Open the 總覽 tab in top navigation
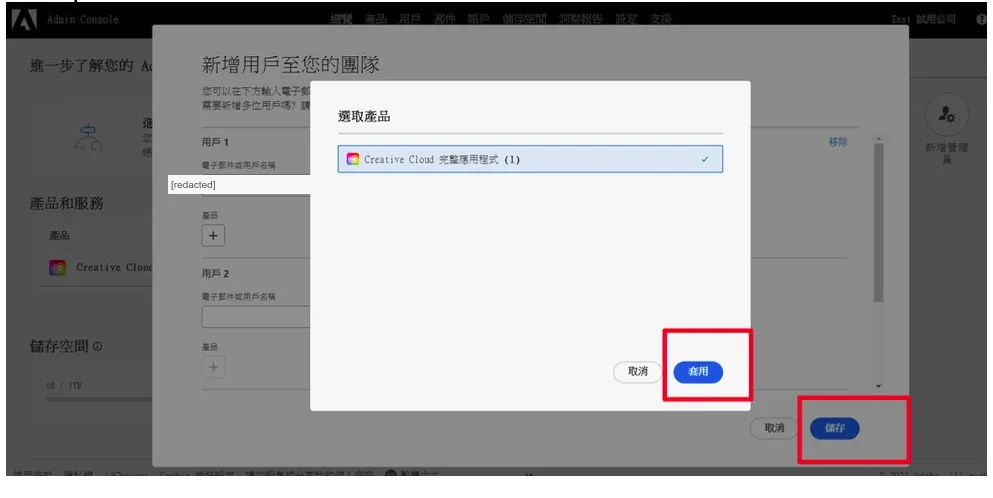 (341, 19)
